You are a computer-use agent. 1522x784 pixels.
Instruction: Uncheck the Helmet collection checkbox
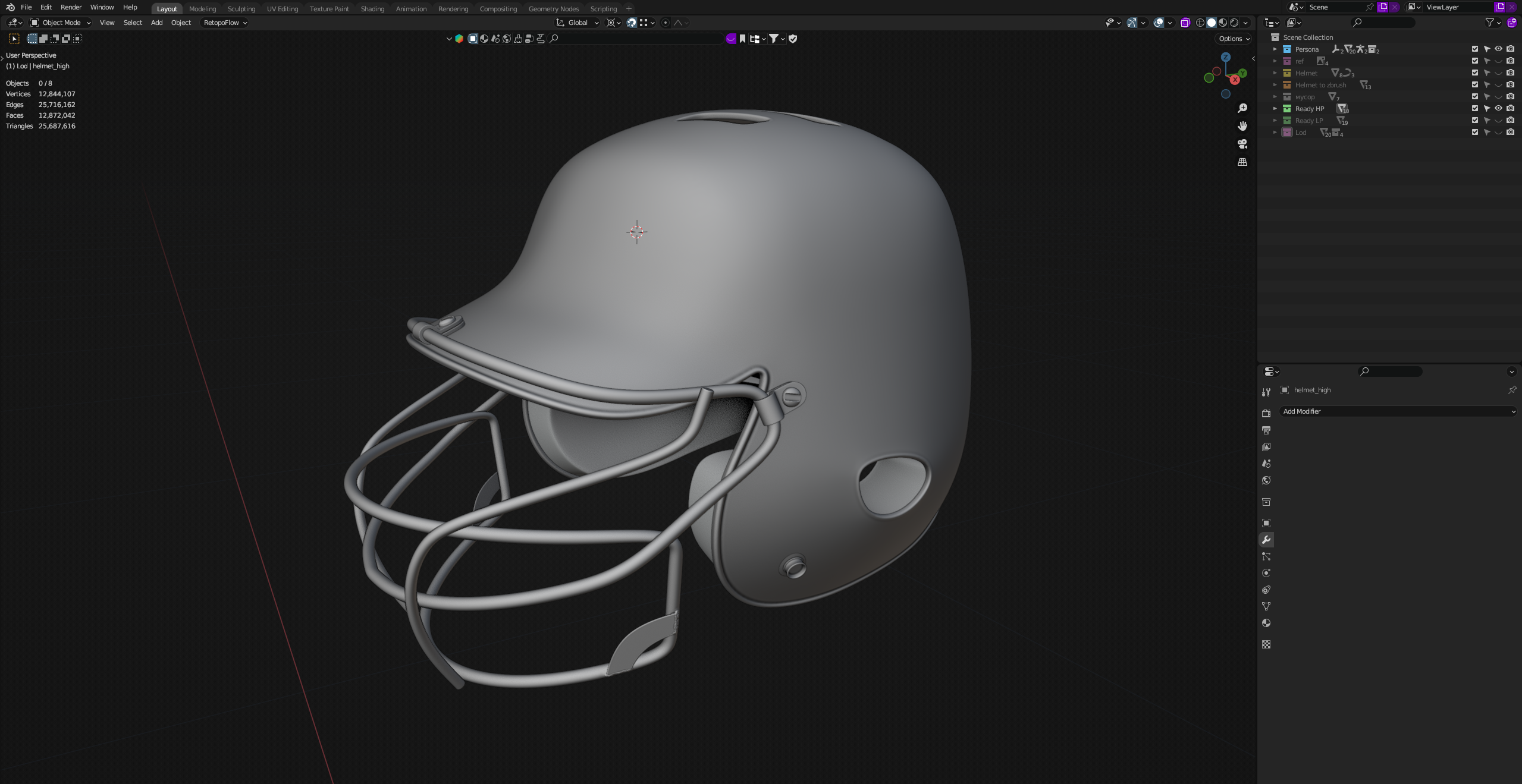(x=1474, y=73)
